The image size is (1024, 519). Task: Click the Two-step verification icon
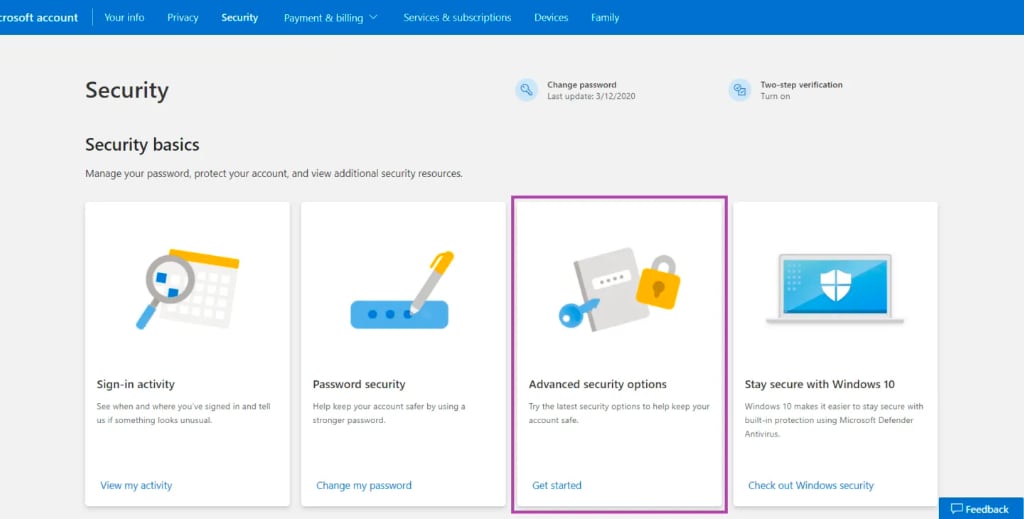pyautogui.click(x=740, y=90)
